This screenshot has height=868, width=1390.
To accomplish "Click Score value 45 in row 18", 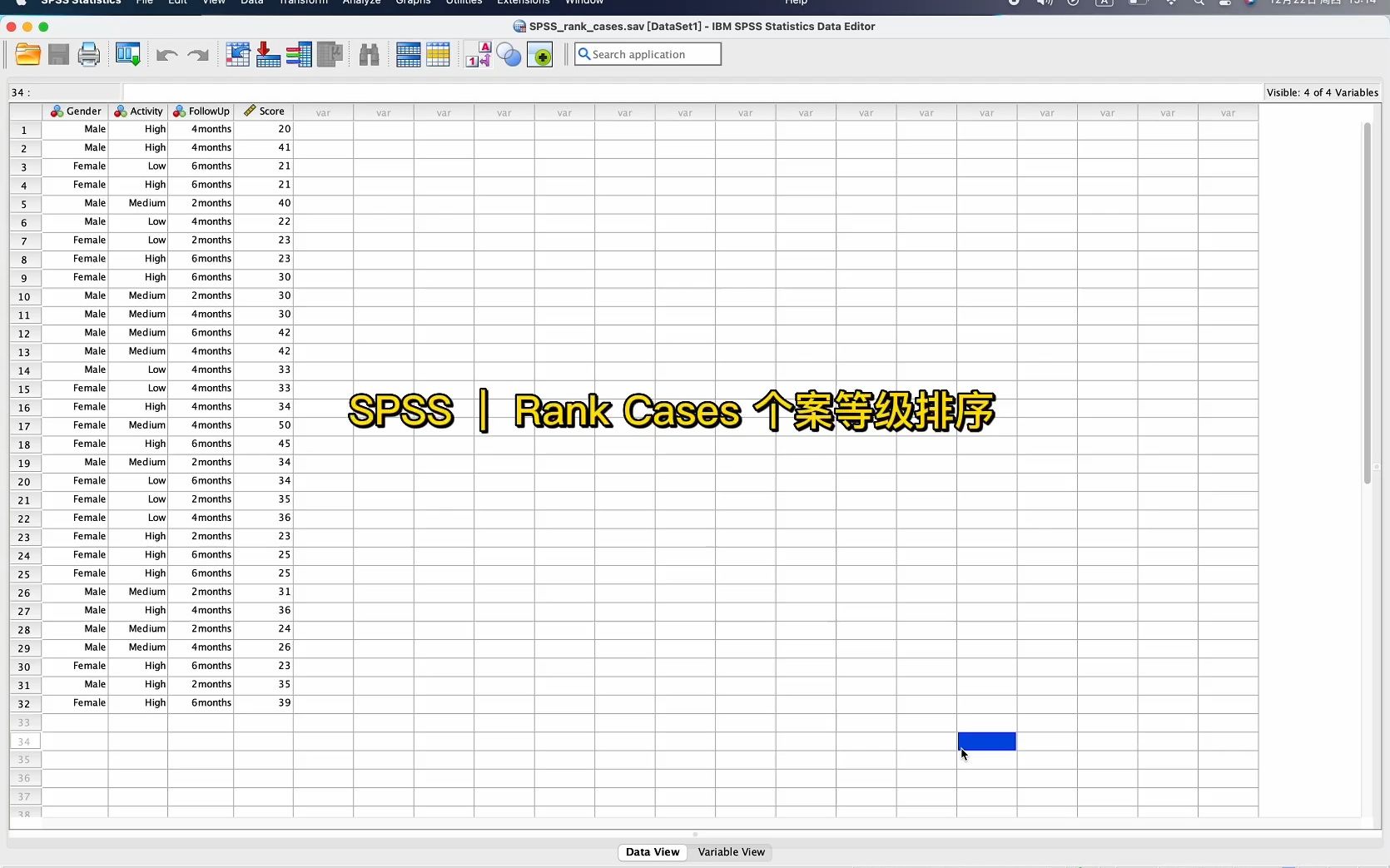I will [x=264, y=444].
